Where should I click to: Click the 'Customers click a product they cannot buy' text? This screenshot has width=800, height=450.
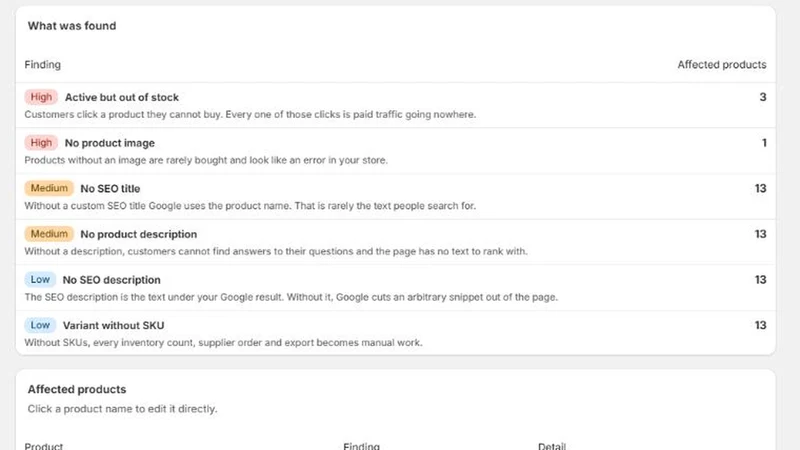250,114
